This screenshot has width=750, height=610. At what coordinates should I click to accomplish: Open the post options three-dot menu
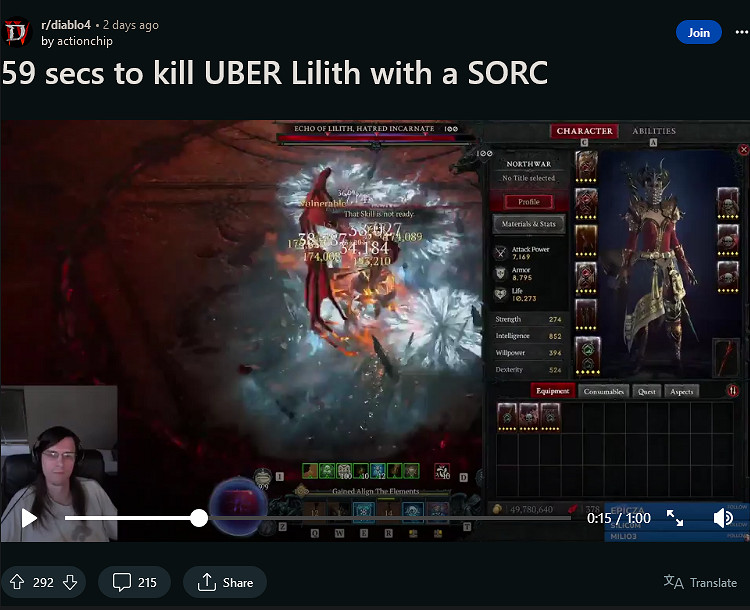pos(740,32)
